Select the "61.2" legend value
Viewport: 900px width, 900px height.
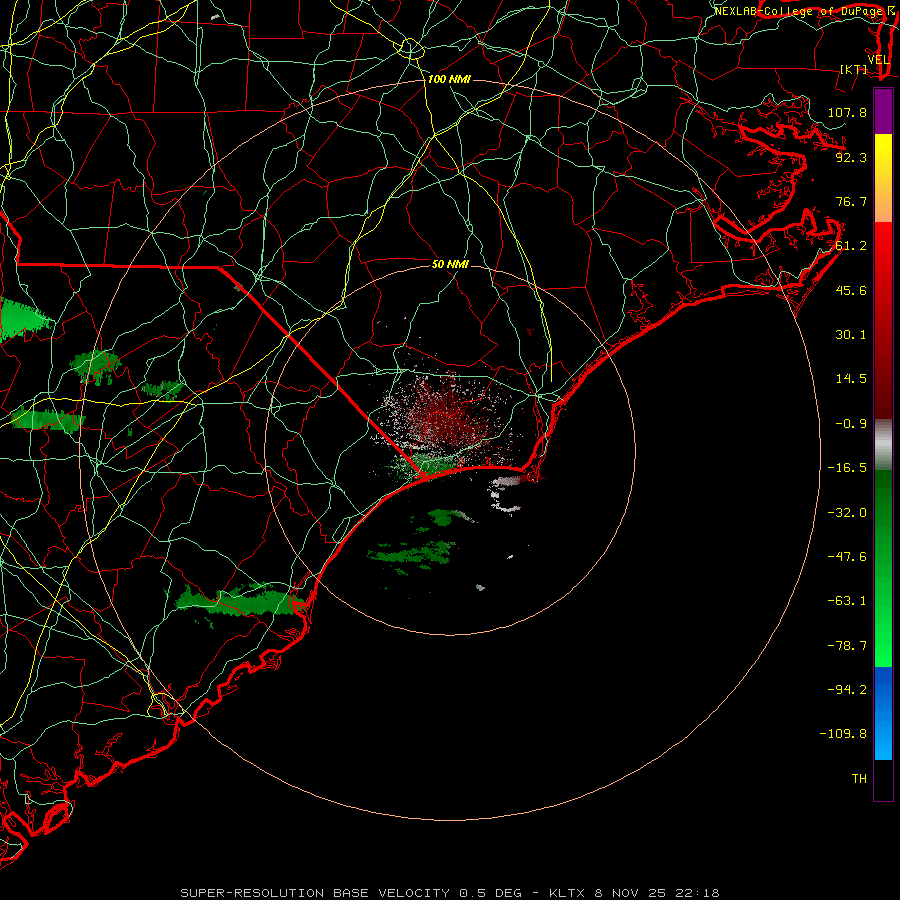tap(851, 246)
